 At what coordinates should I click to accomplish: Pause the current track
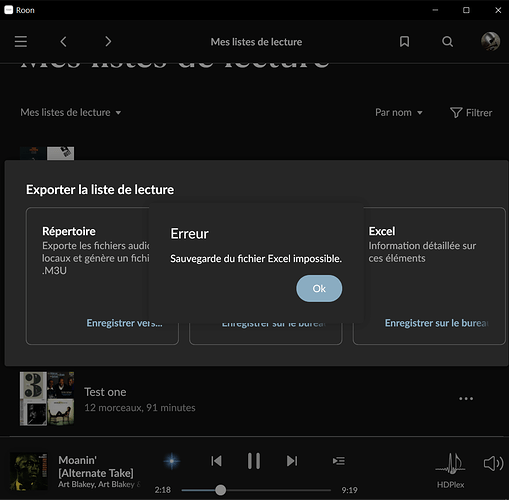tap(254, 461)
